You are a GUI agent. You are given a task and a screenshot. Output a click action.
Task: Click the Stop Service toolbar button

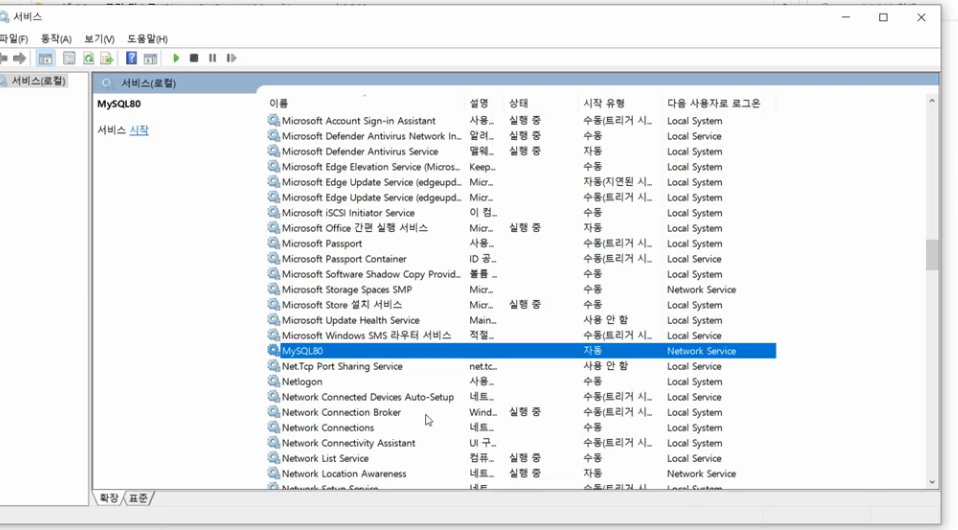point(194,58)
